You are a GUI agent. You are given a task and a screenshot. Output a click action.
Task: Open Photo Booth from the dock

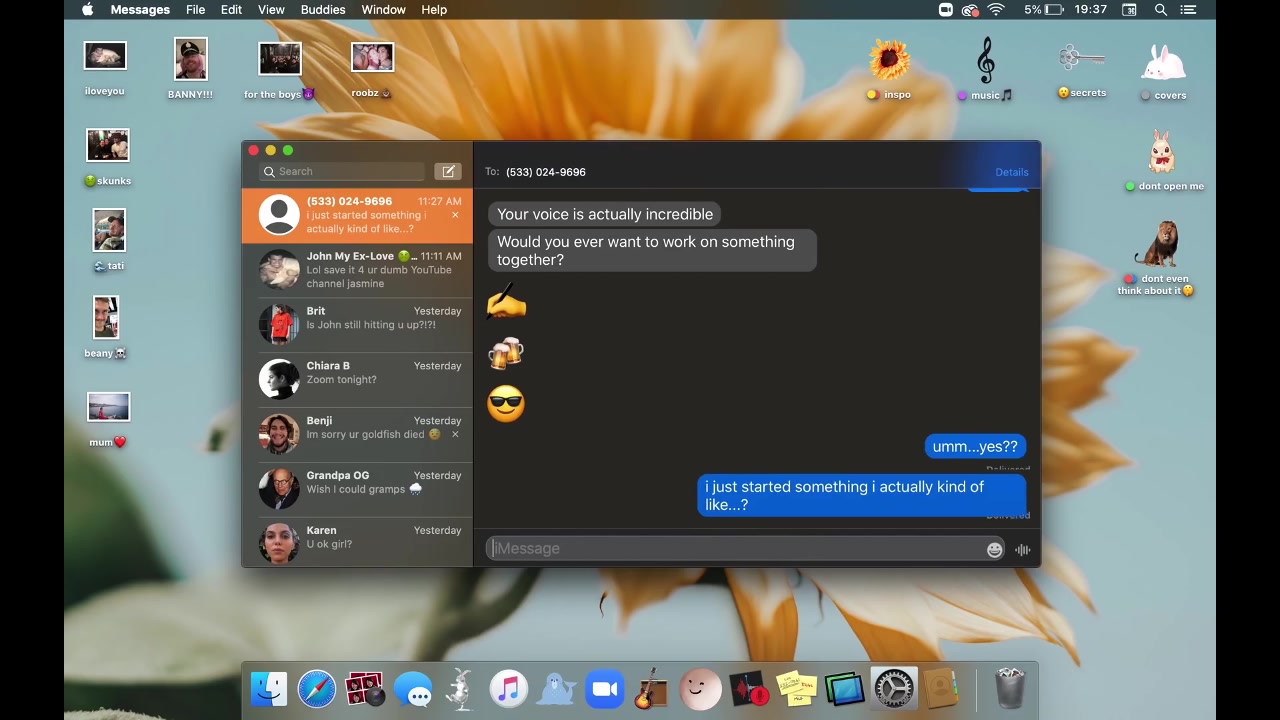pos(364,689)
